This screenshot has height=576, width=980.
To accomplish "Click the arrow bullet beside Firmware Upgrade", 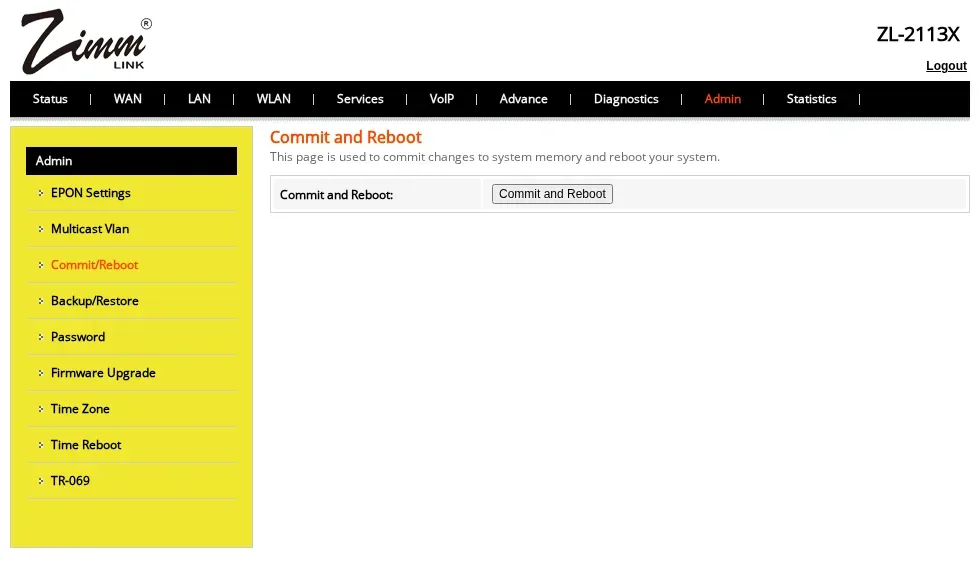I will pos(41,373).
